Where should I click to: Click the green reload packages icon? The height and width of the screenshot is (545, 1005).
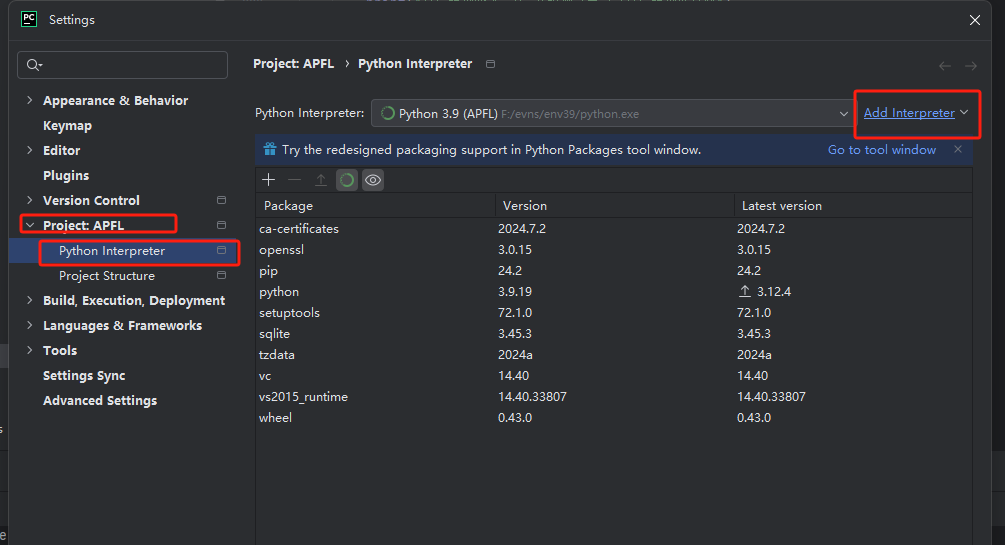(347, 180)
